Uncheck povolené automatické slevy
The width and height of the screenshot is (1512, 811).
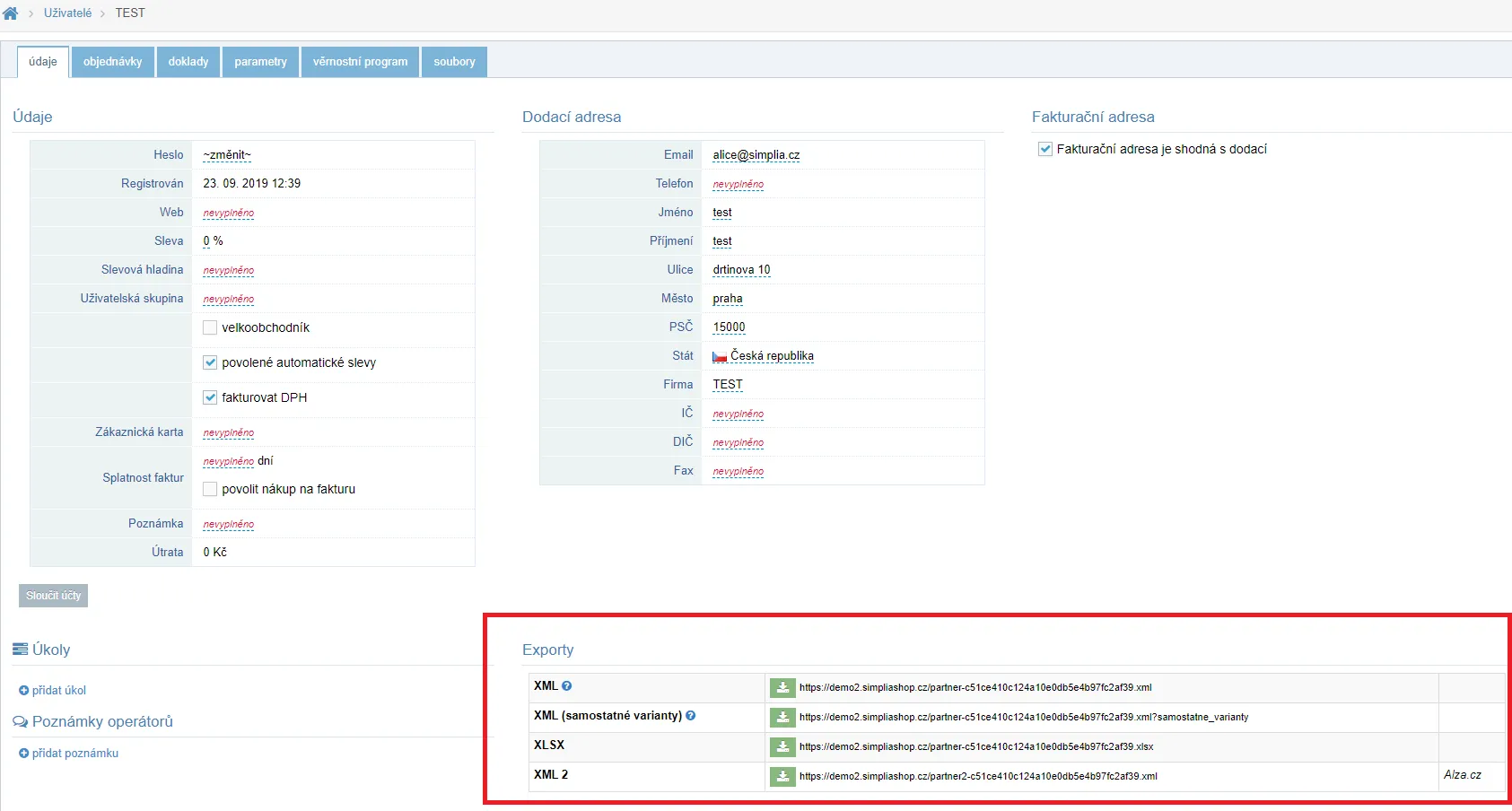210,362
